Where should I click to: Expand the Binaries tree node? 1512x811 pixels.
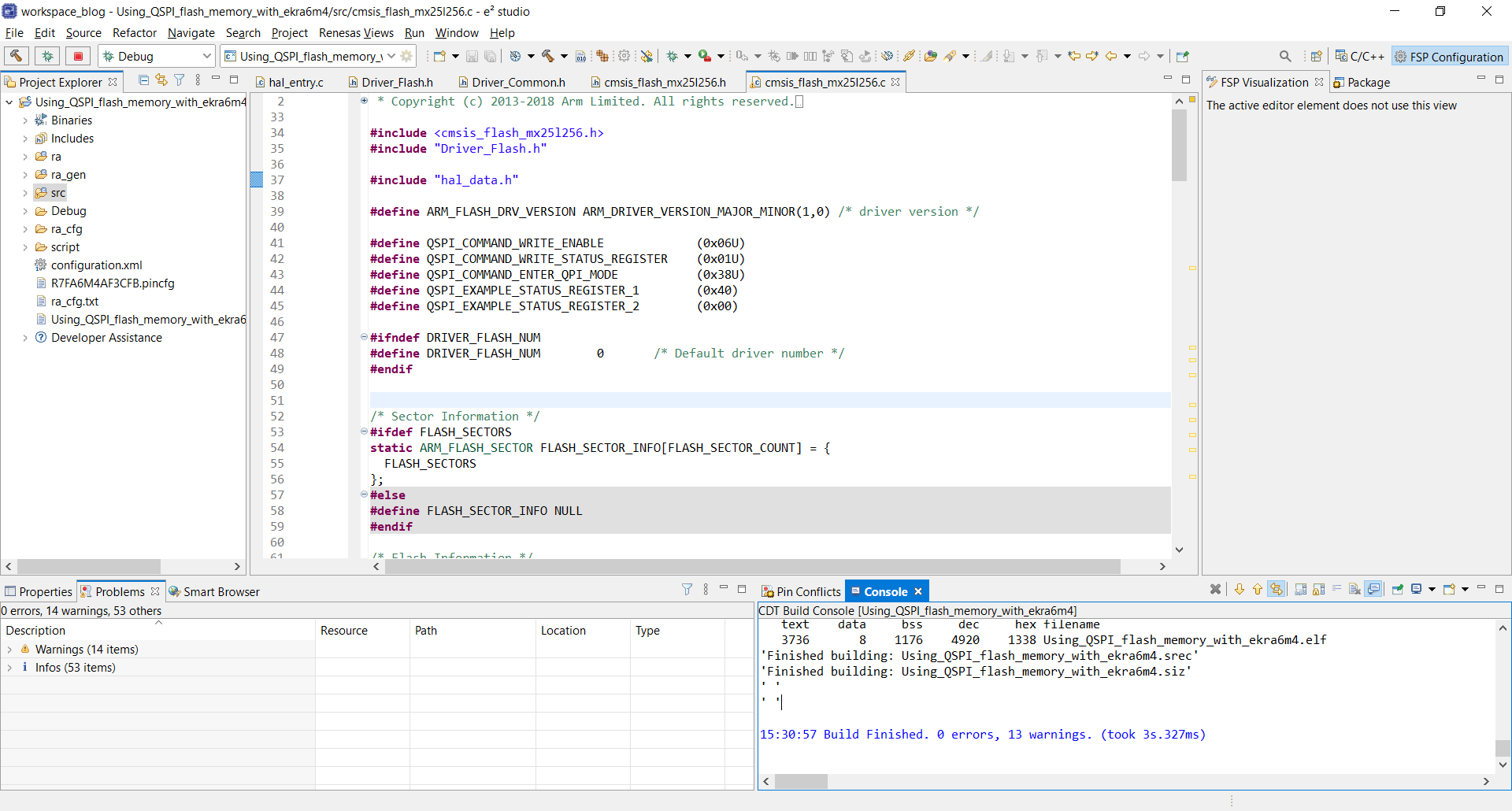tap(25, 120)
